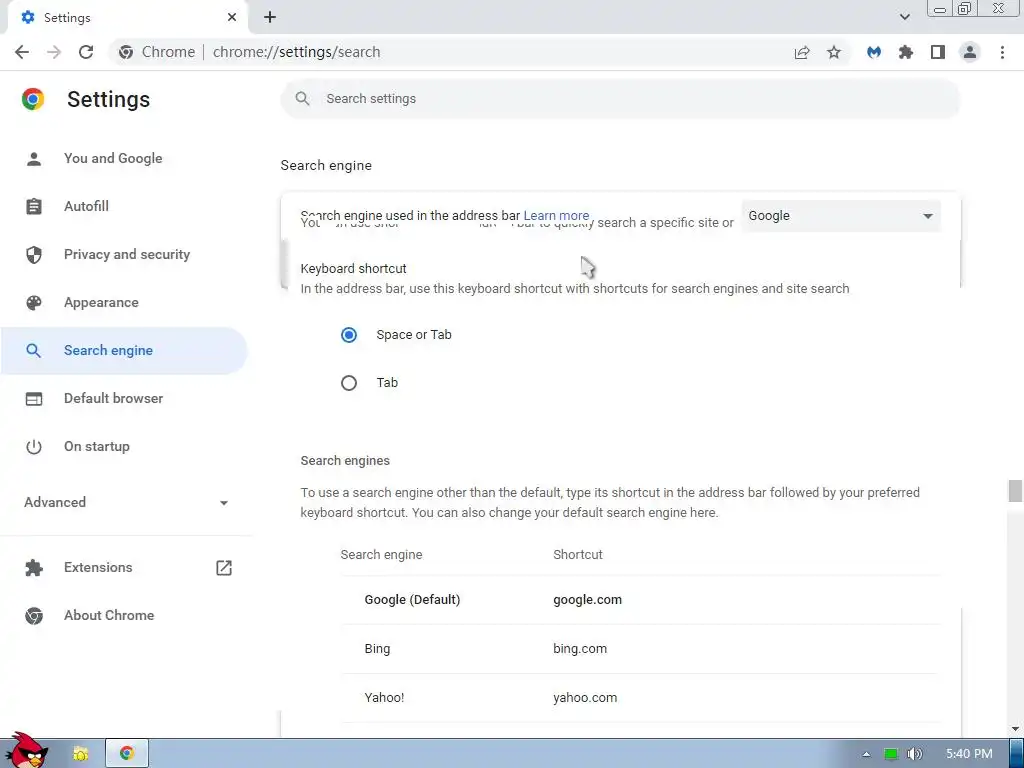
Task: Click the scrollbar down arrow
Action: click(x=1015, y=729)
